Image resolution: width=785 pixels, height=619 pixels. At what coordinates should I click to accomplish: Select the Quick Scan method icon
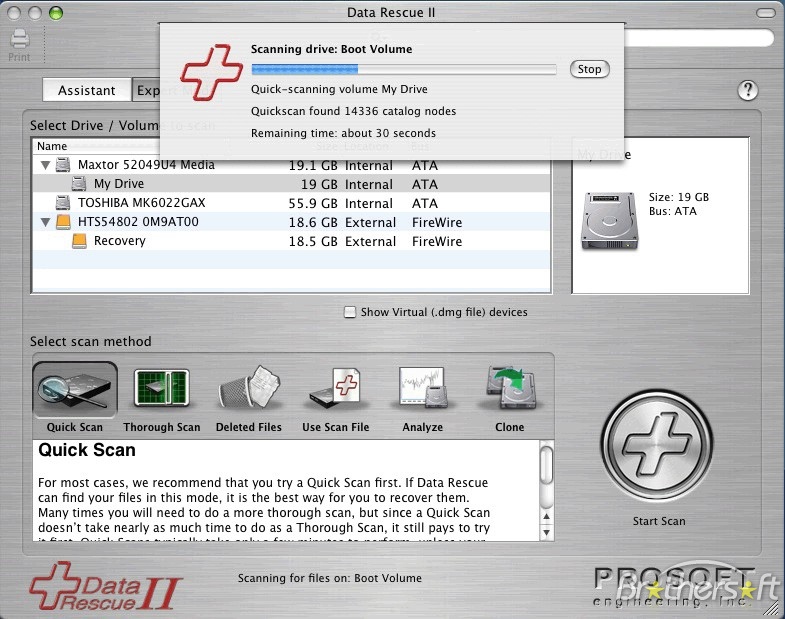75,390
